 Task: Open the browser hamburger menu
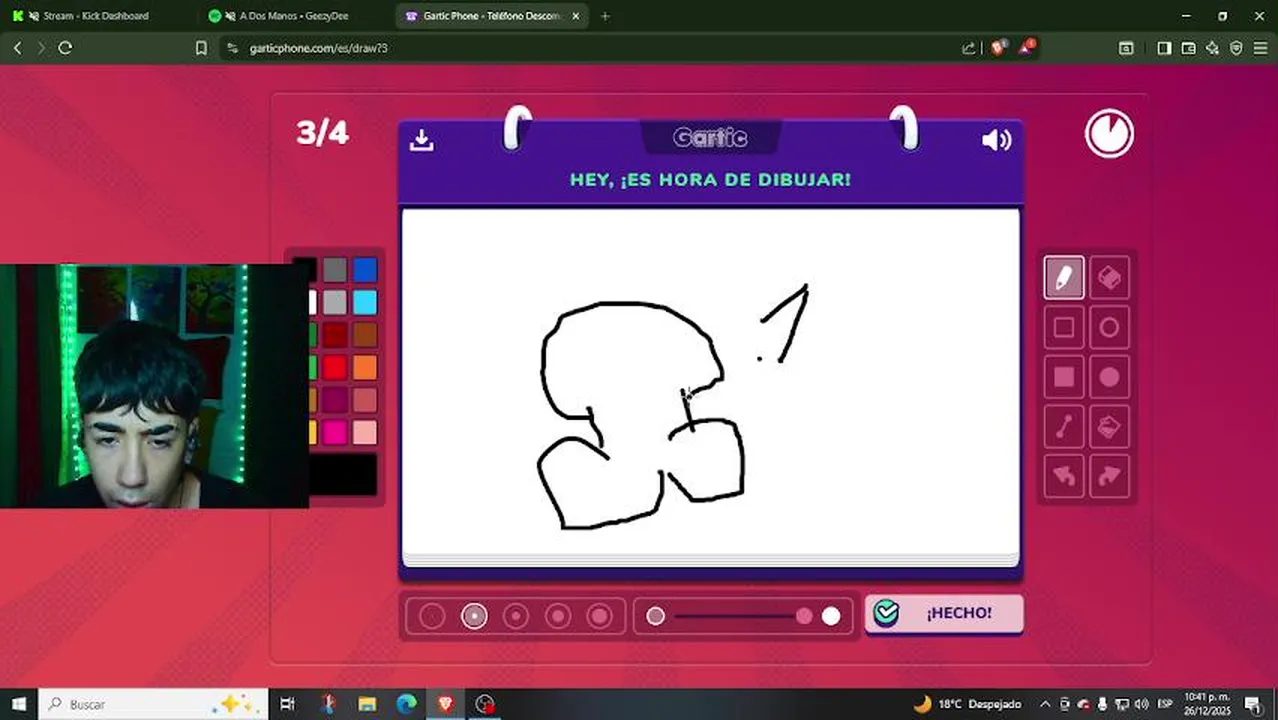click(x=1260, y=48)
